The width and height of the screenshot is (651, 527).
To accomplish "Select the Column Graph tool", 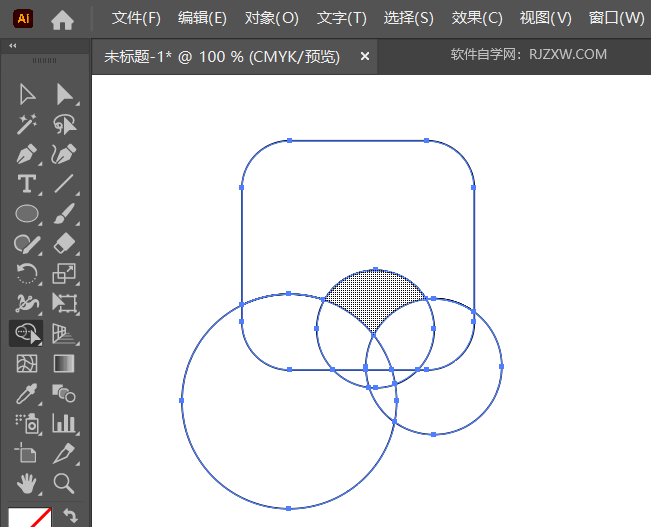I will point(64,423).
